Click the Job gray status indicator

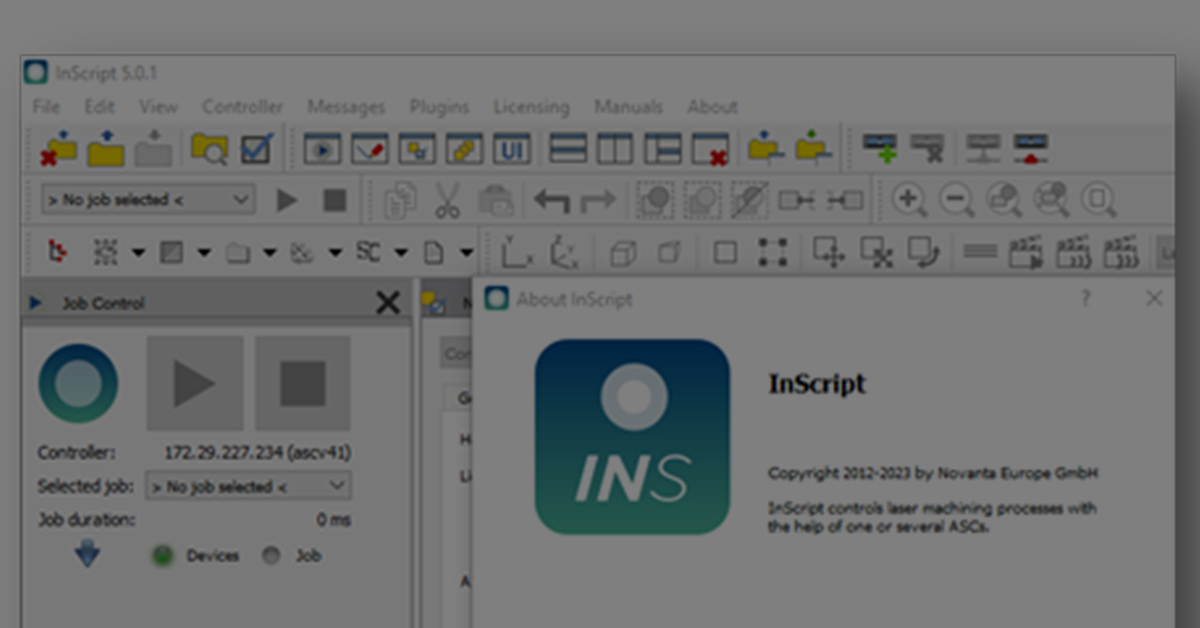(271, 556)
